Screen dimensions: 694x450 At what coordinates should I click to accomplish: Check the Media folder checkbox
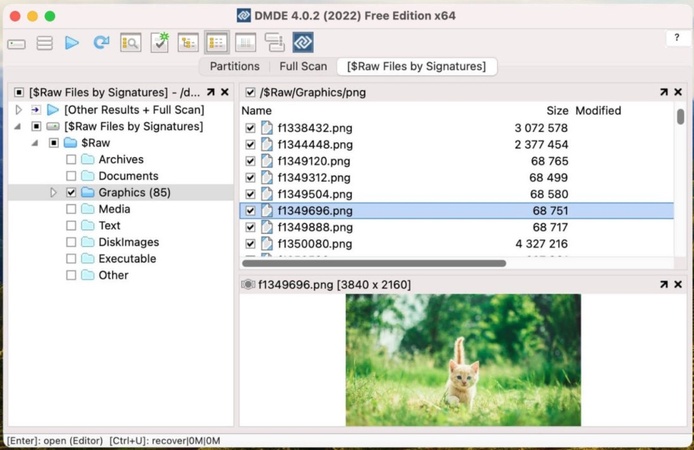[x=71, y=209]
